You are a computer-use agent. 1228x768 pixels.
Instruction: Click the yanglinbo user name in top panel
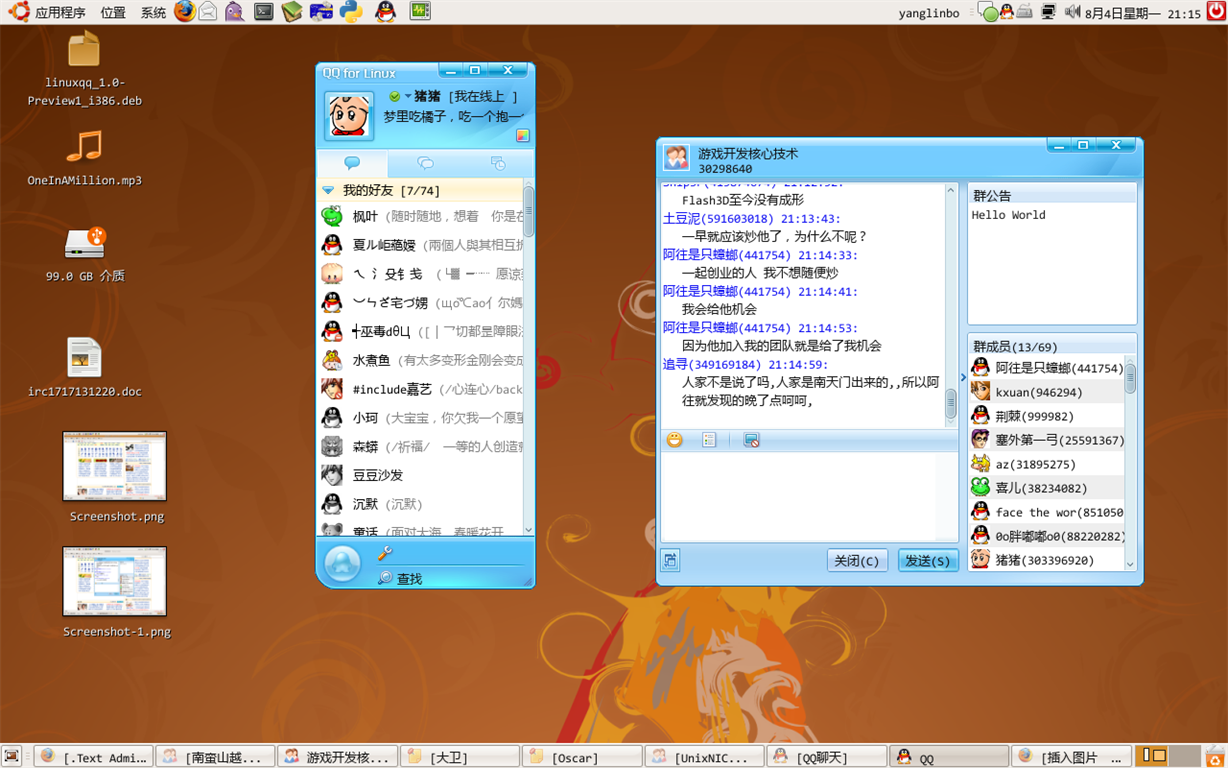coord(929,13)
